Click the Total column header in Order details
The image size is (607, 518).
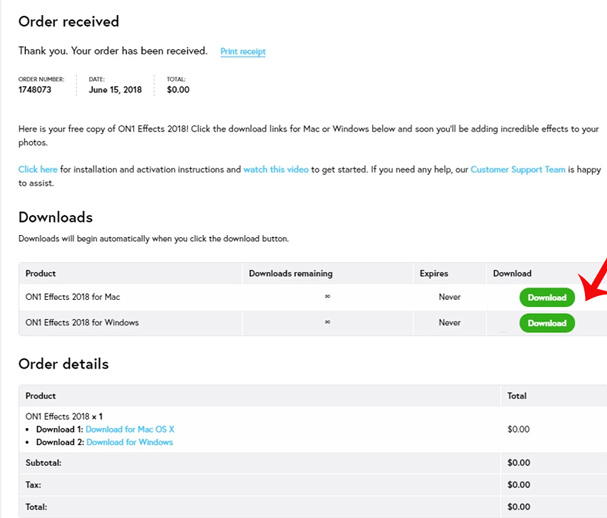(517, 396)
